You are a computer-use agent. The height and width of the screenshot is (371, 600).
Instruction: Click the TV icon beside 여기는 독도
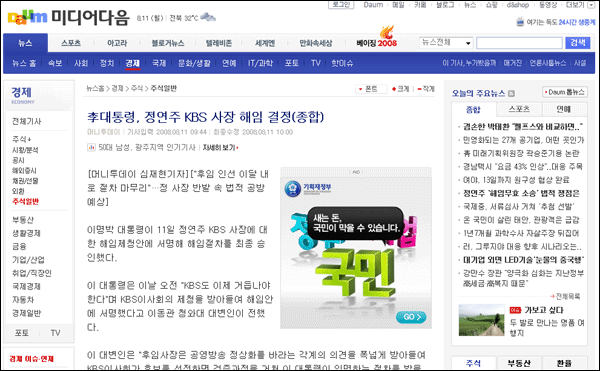tap(520, 22)
